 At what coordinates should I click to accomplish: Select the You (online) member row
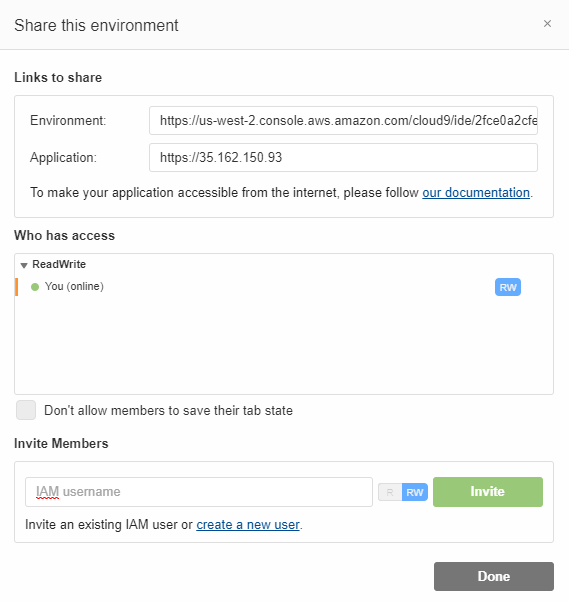[284, 287]
